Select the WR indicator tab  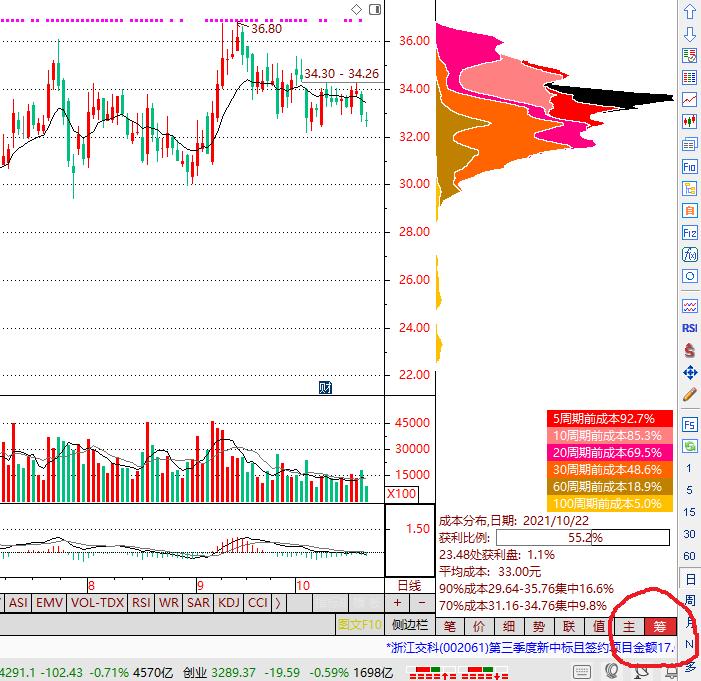169,603
